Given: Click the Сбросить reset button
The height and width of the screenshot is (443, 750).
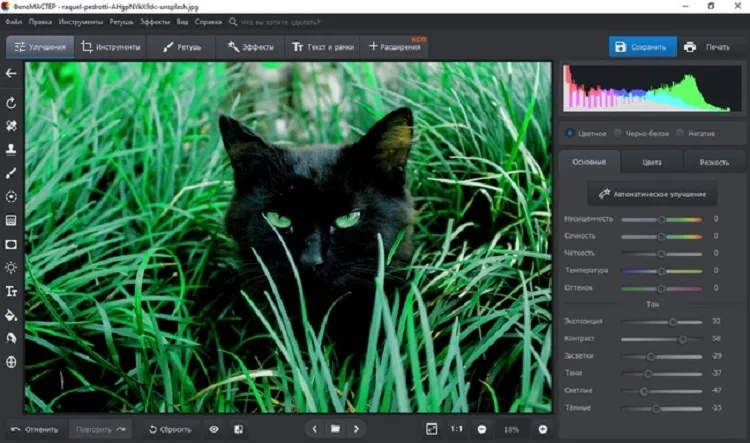Looking at the screenshot, I should pyautogui.click(x=170, y=430).
